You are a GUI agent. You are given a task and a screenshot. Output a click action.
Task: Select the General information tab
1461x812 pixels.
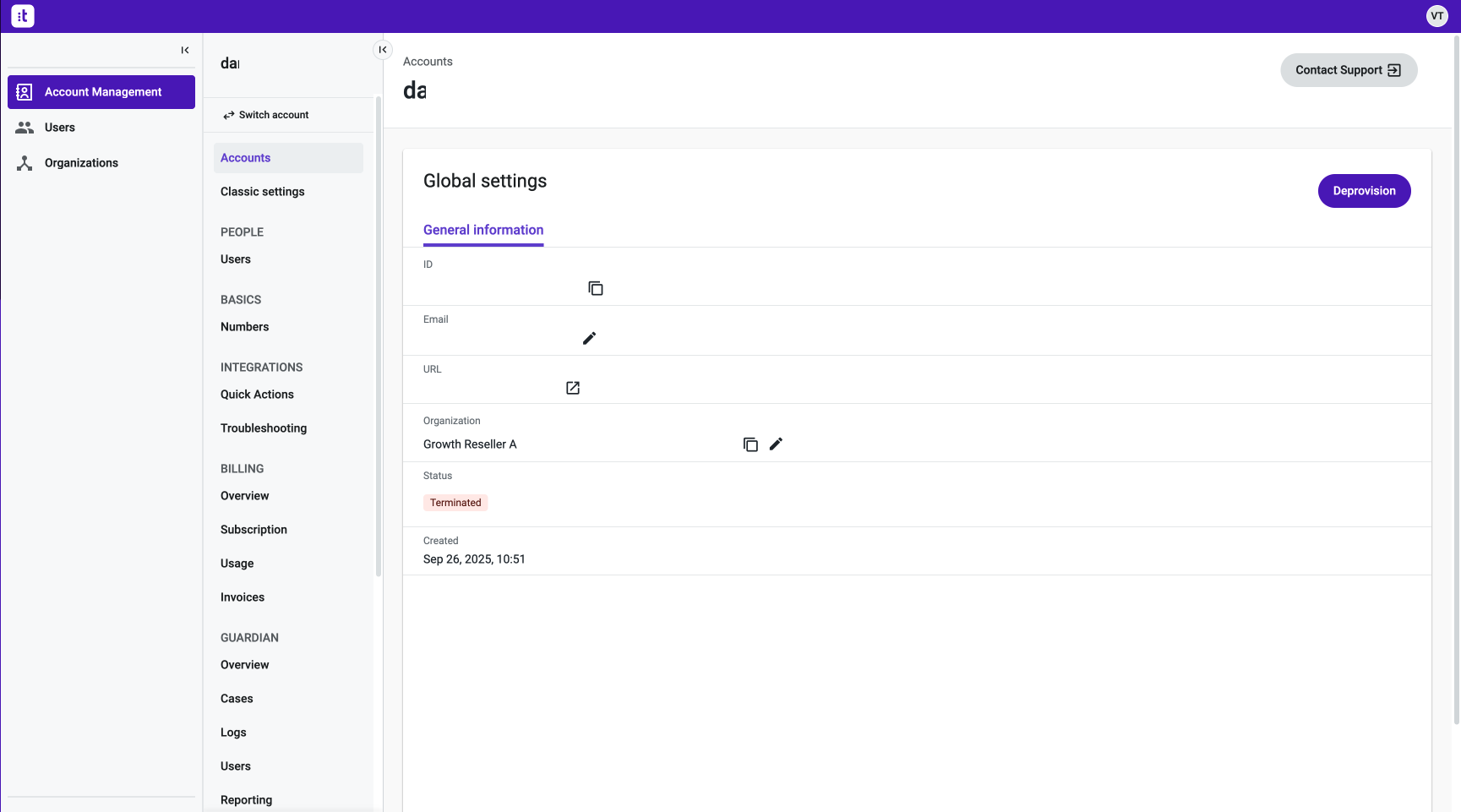coord(483,230)
